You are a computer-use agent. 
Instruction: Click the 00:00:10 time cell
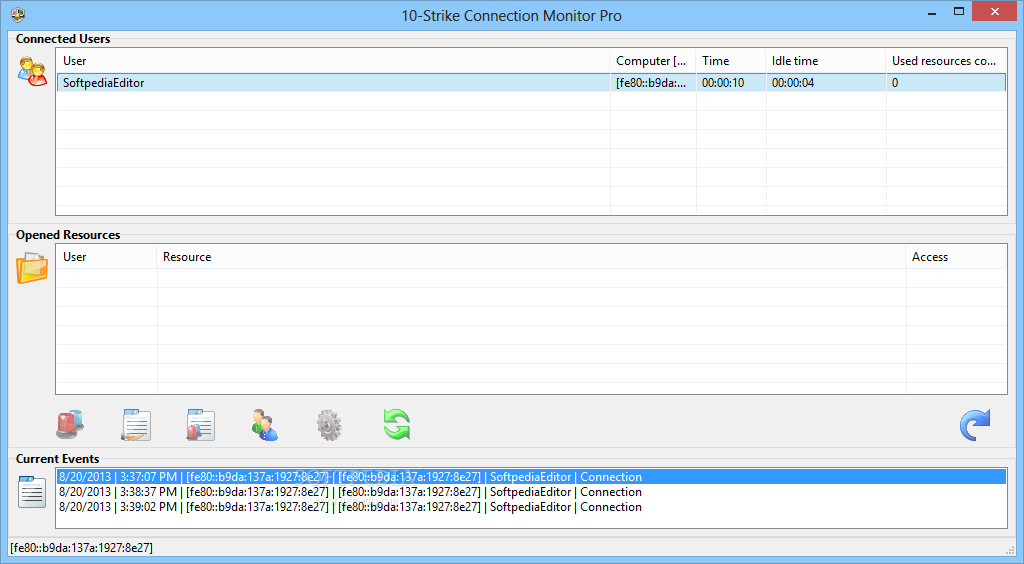pyautogui.click(x=731, y=83)
